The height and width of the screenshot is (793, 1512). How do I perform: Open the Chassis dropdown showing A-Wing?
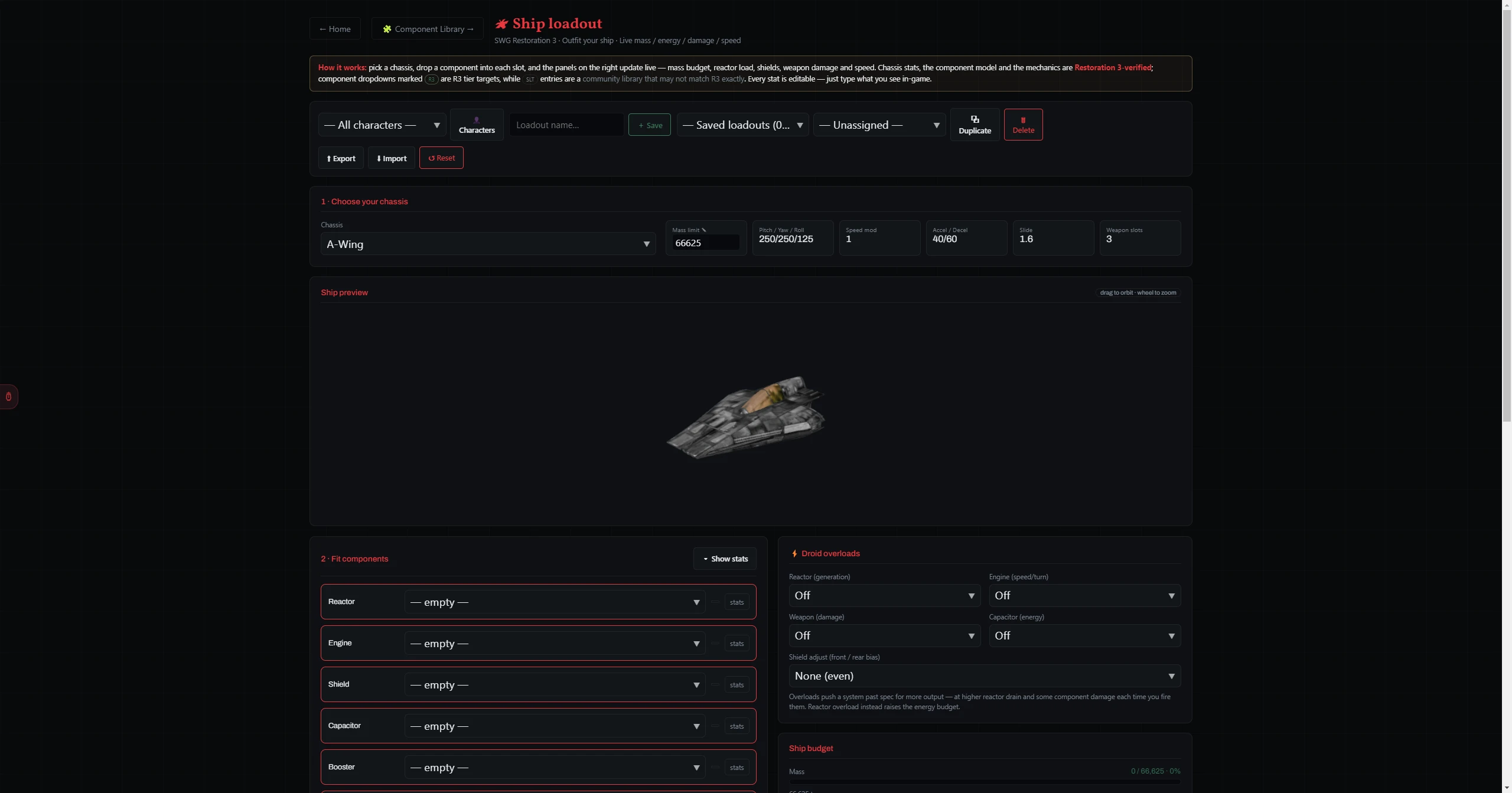(x=488, y=244)
